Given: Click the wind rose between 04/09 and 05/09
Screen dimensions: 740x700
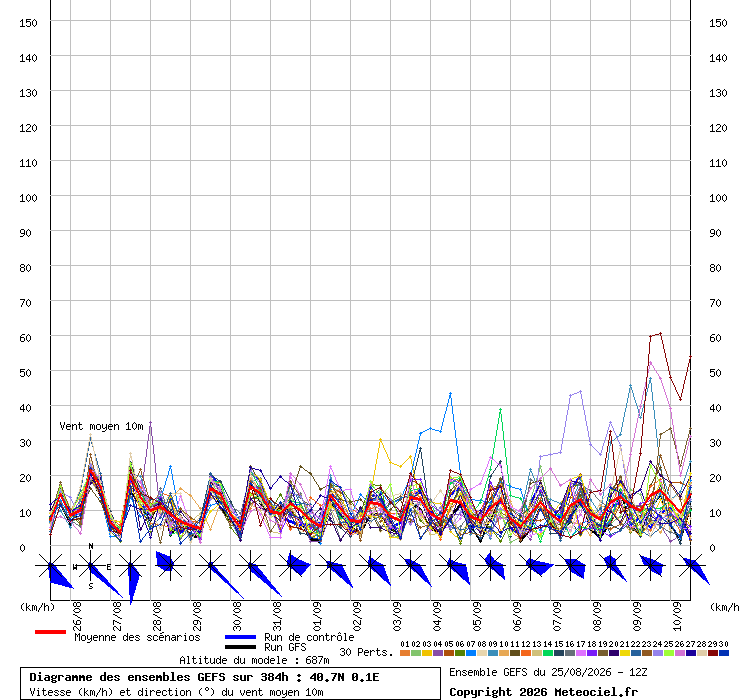Looking at the screenshot, I should click(x=451, y=565).
